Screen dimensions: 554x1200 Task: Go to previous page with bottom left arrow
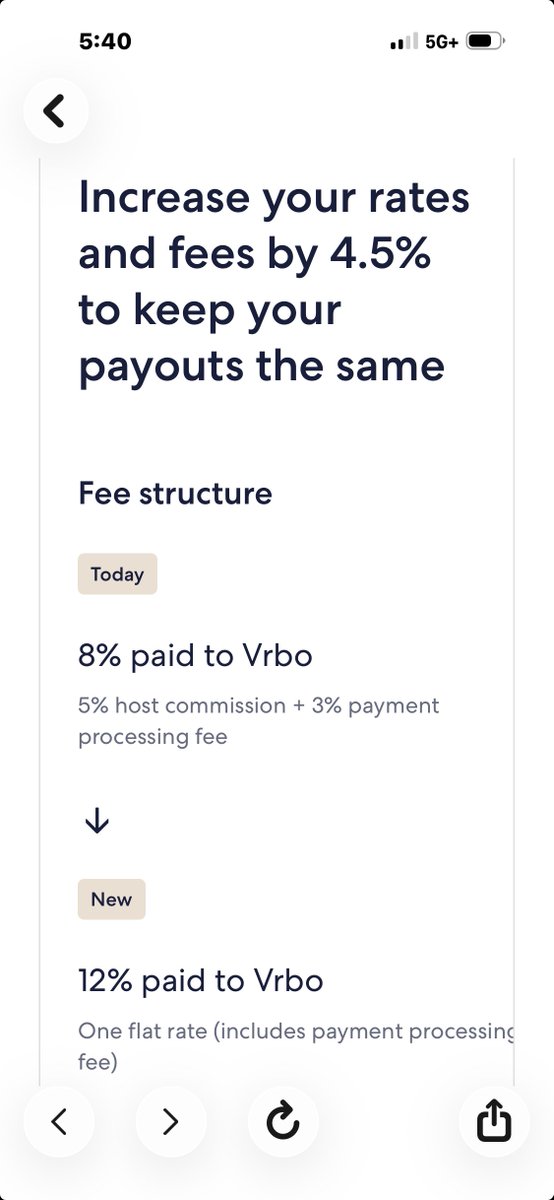(58, 1123)
